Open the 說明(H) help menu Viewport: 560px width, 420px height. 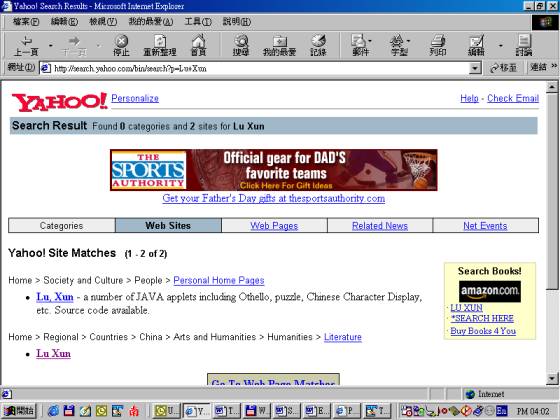click(x=237, y=22)
